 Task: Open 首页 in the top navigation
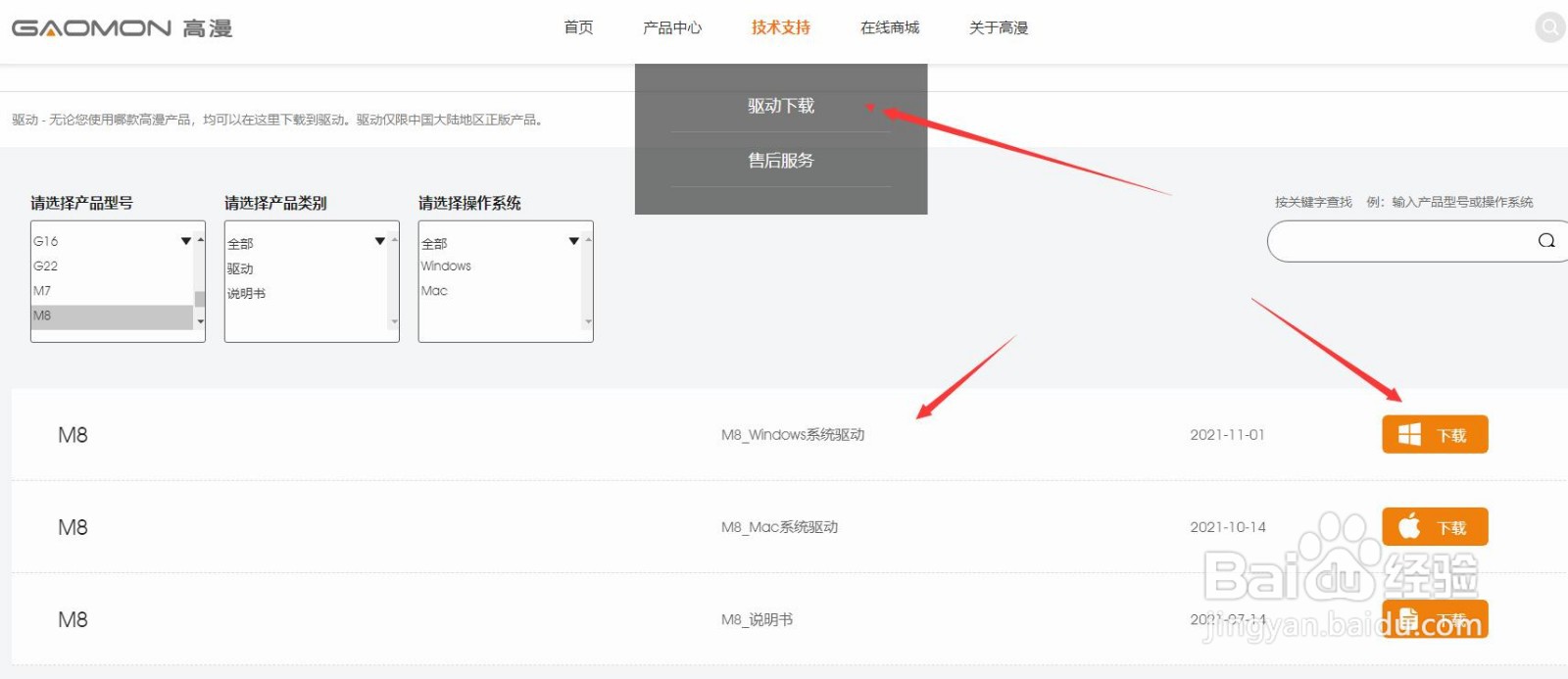pyautogui.click(x=578, y=27)
